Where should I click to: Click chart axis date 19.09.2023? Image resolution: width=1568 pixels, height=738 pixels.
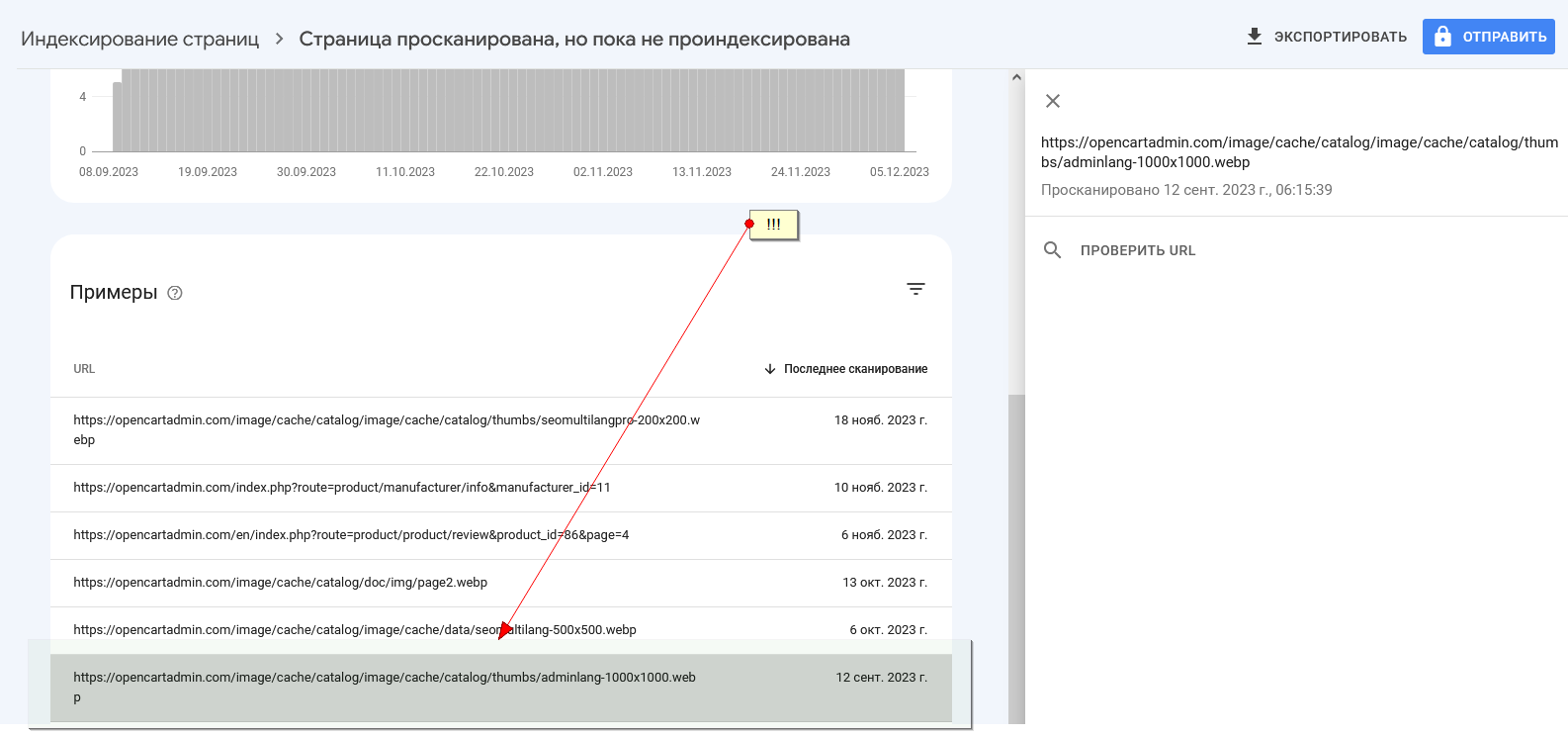(x=208, y=172)
